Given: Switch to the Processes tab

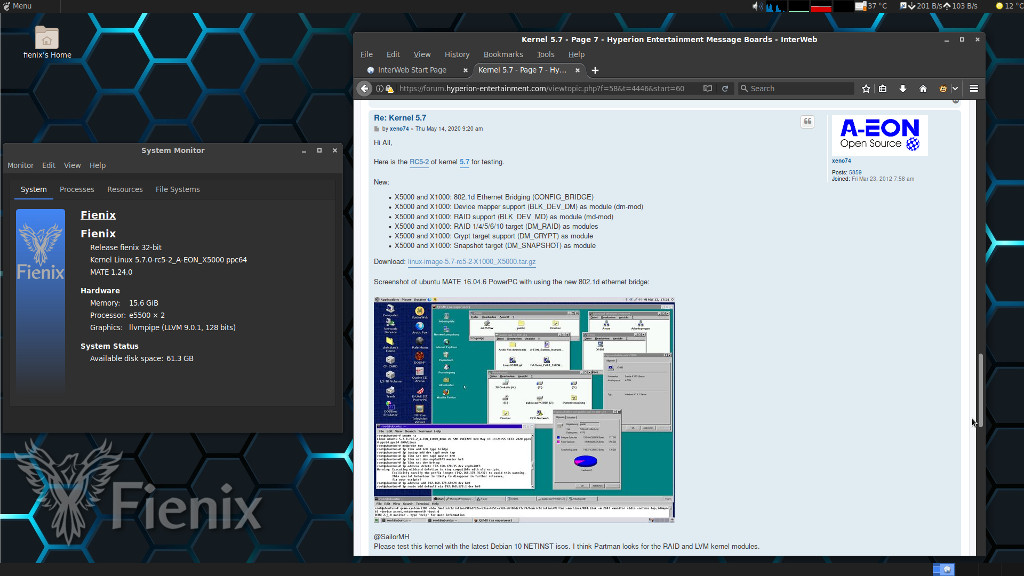Looking at the screenshot, I should [76, 189].
